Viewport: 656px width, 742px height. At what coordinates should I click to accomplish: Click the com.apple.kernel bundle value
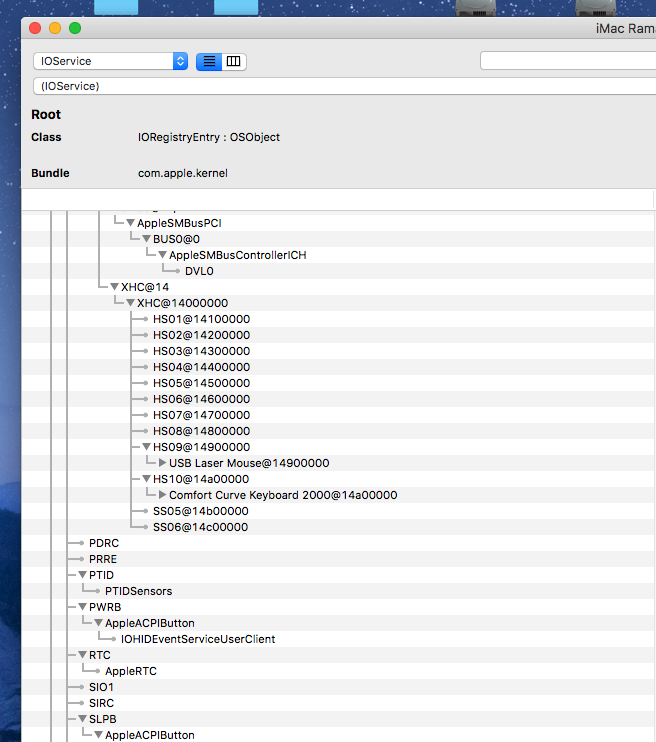coord(183,173)
